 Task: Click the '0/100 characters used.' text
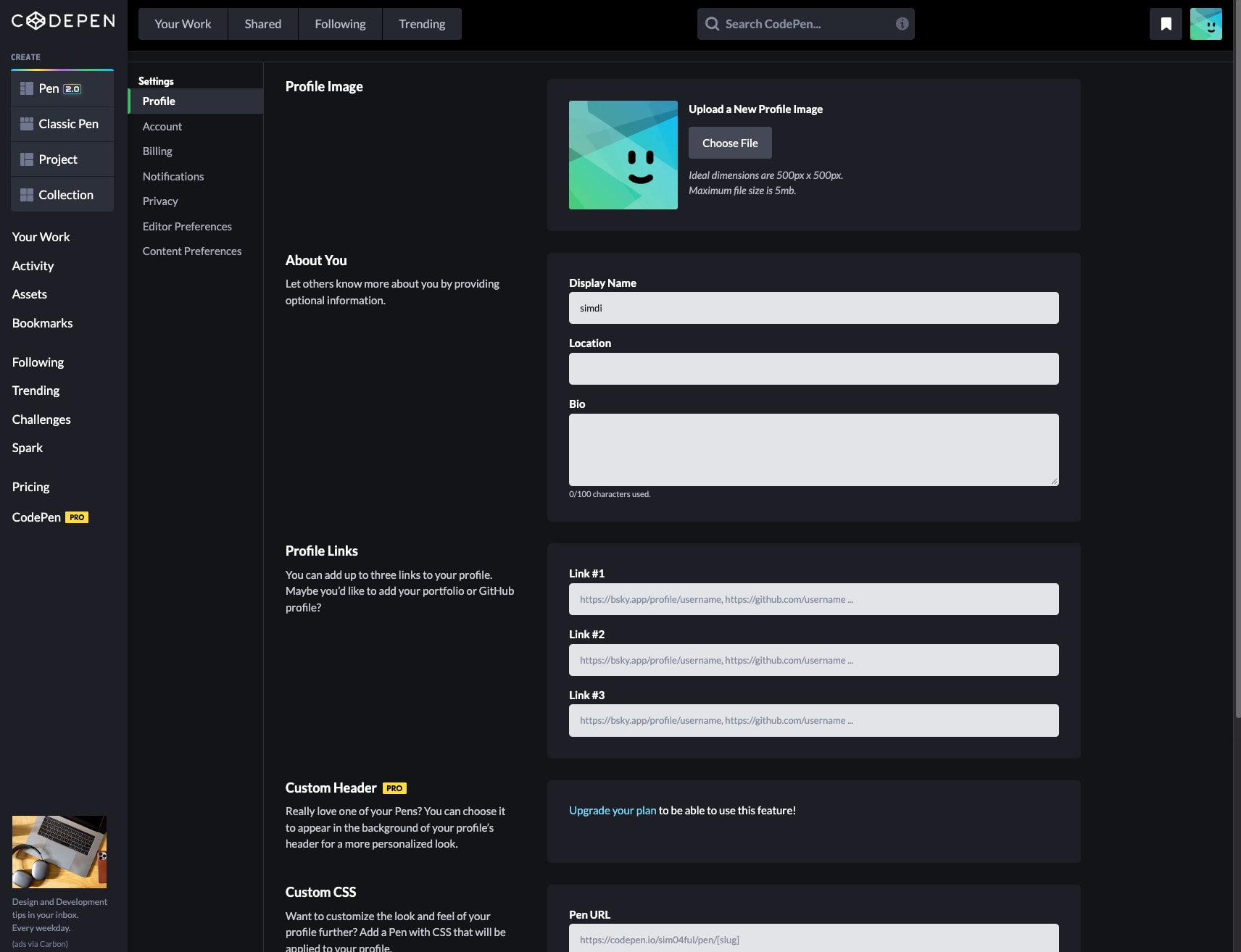click(x=610, y=494)
